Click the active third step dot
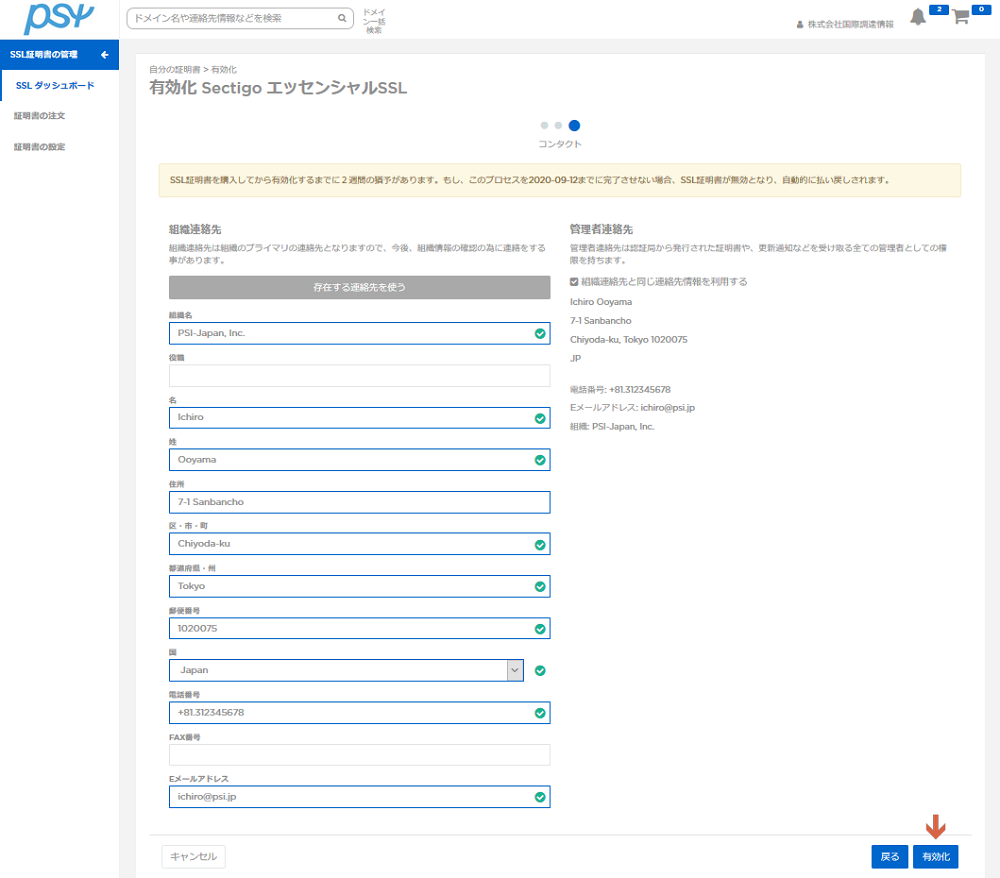Screen dimensions: 1000x878 [574, 126]
